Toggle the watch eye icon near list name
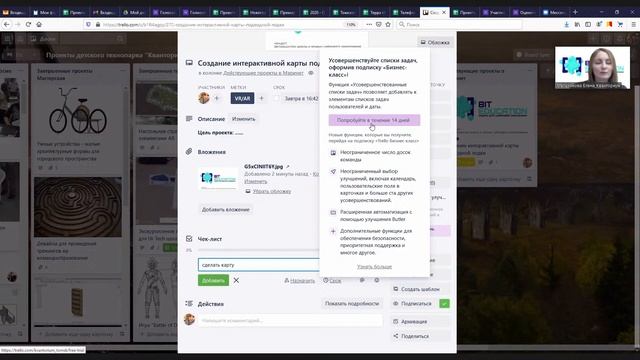This screenshot has width=640, height=360. point(311,73)
